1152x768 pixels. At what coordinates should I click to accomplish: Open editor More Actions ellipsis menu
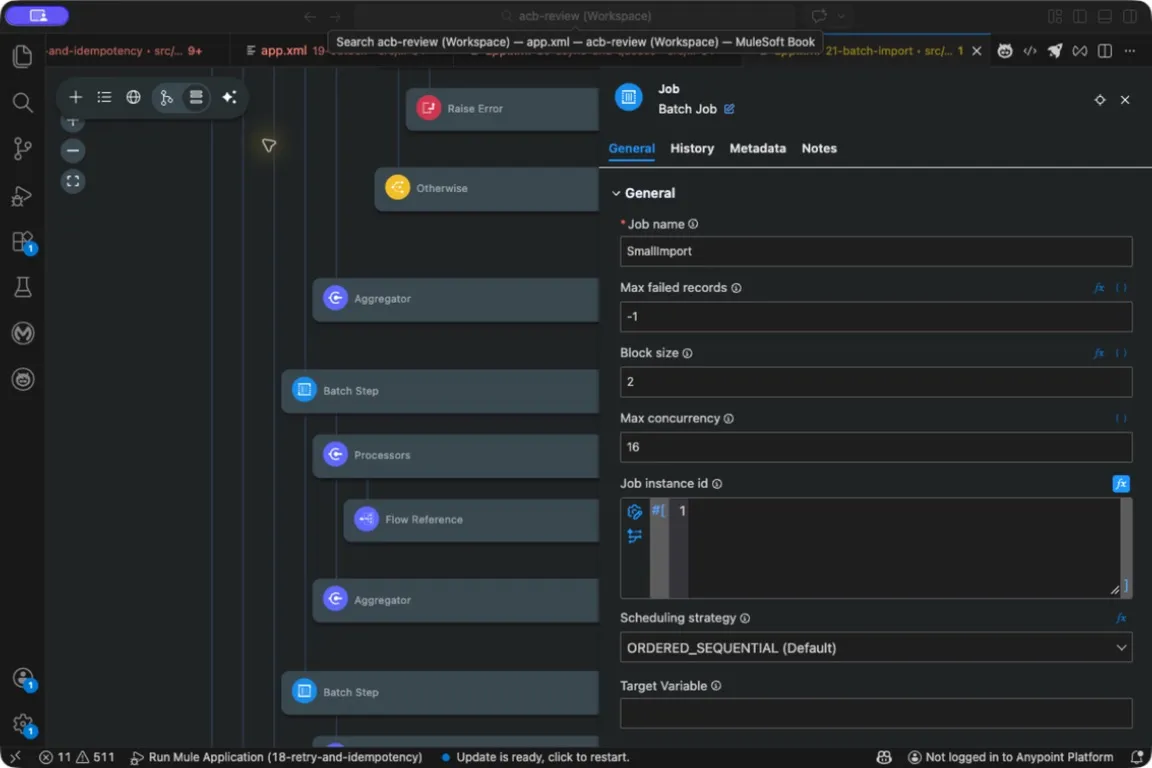pyautogui.click(x=1129, y=51)
